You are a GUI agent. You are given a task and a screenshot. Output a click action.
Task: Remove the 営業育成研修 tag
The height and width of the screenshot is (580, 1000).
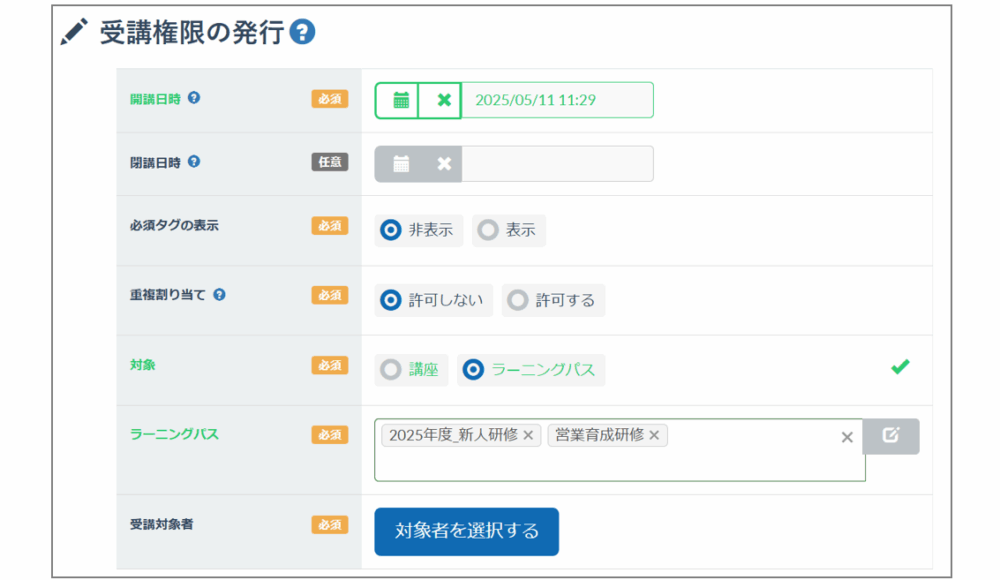(x=654, y=435)
